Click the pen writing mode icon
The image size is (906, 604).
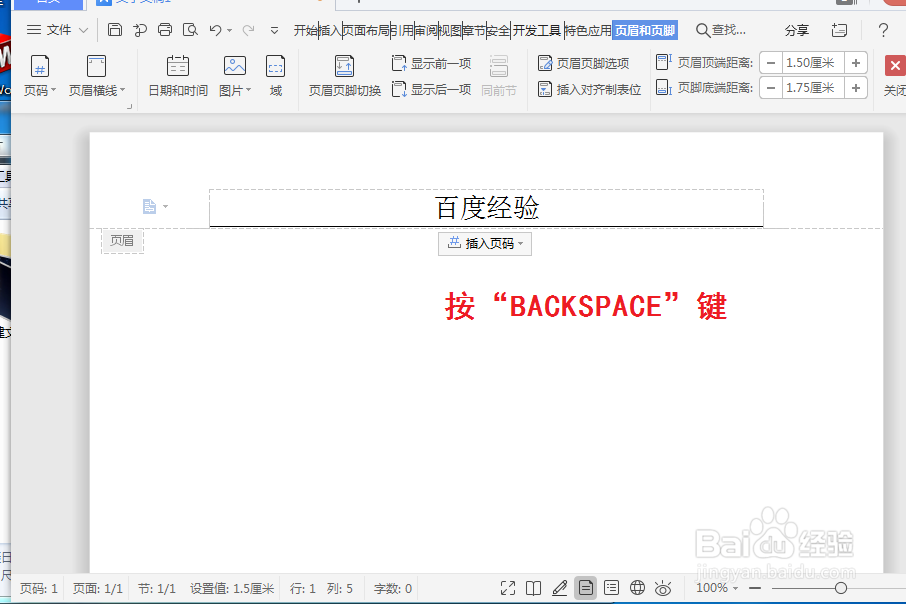tap(559, 588)
